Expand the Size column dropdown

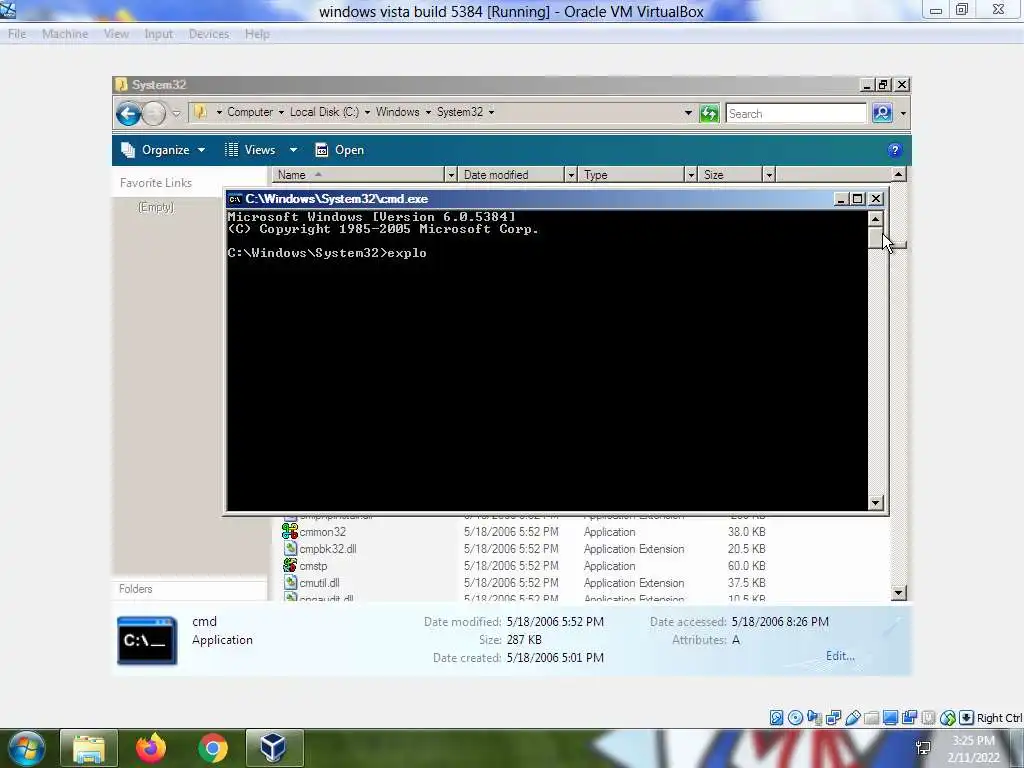point(769,175)
